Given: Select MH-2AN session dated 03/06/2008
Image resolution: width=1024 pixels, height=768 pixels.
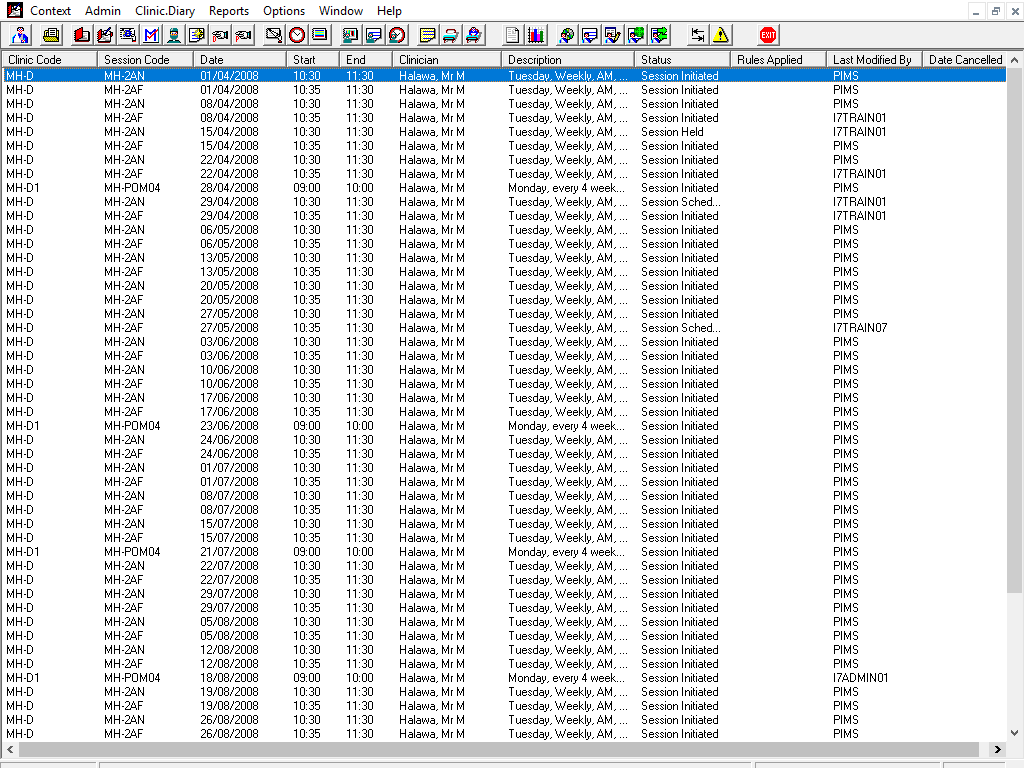Looking at the screenshot, I should [x=504, y=342].
